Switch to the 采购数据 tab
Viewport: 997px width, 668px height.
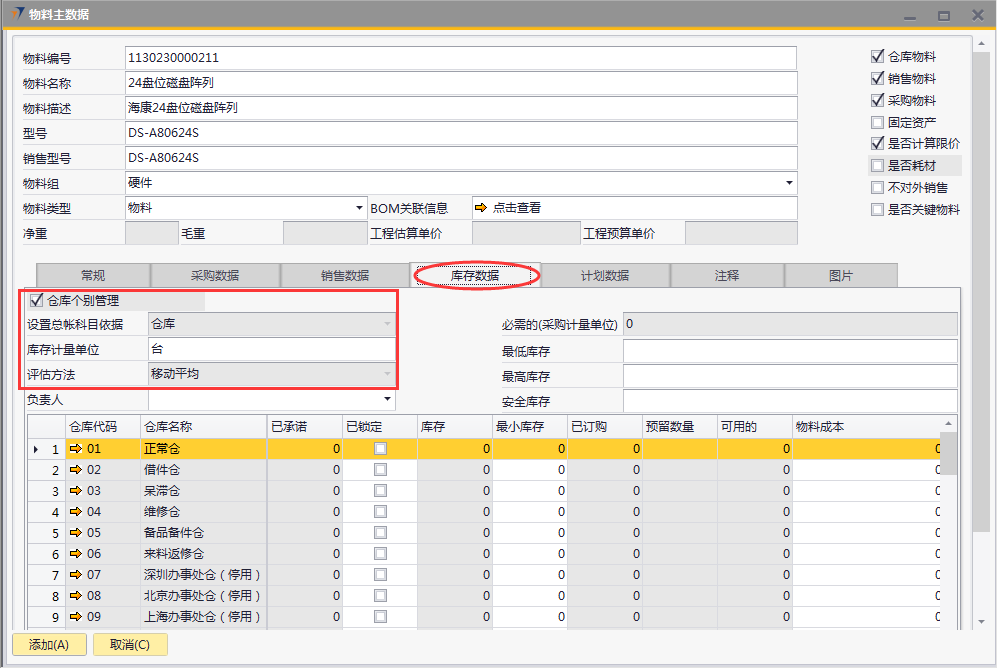pyautogui.click(x=214, y=276)
